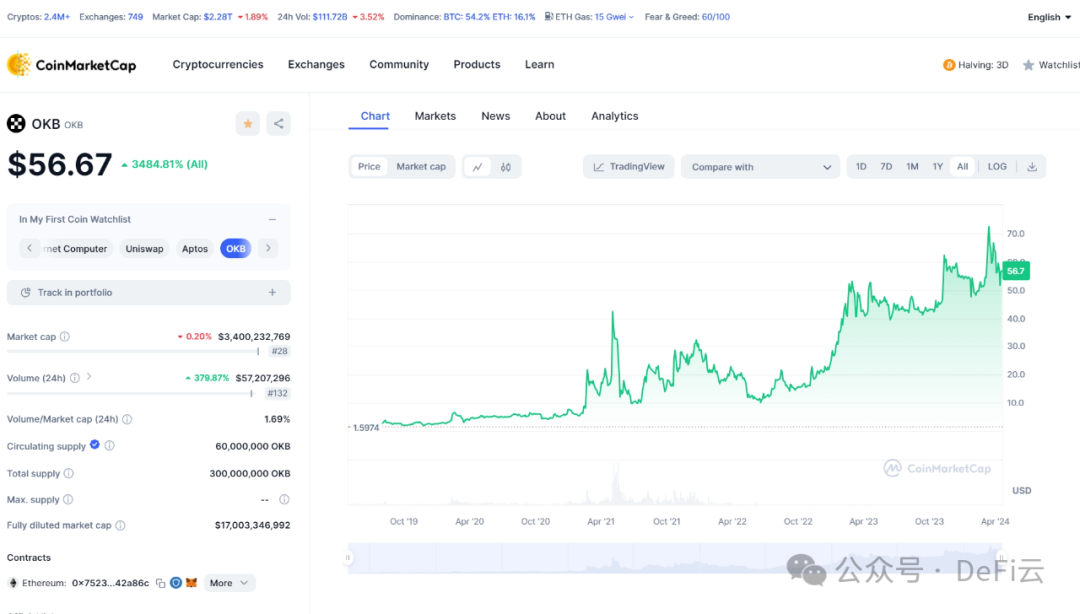Star OKB to add to favorites
The width and height of the screenshot is (1080, 614).
[248, 123]
